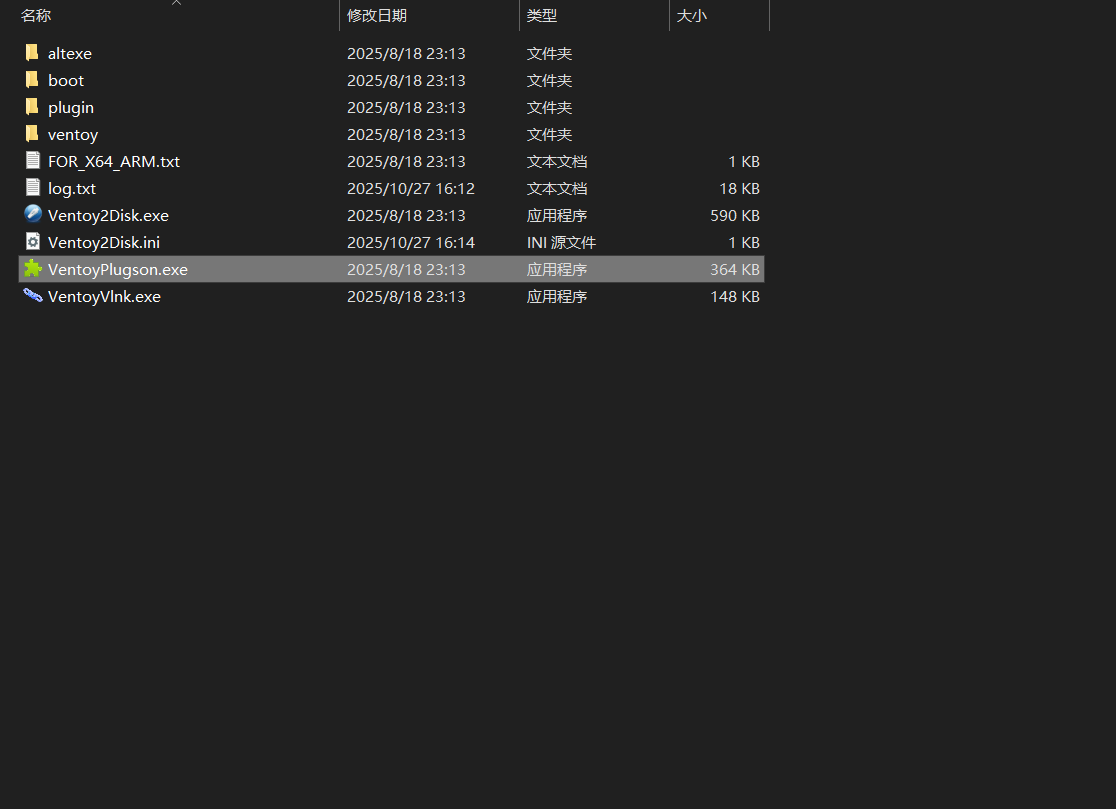Image resolution: width=1116 pixels, height=809 pixels.
Task: Click the INI 源文件 type entry
Action: click(561, 242)
